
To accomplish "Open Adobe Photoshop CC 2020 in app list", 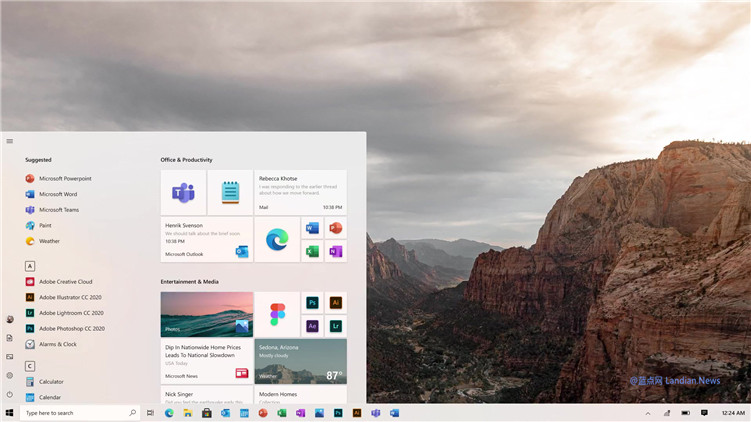I will [65, 329].
